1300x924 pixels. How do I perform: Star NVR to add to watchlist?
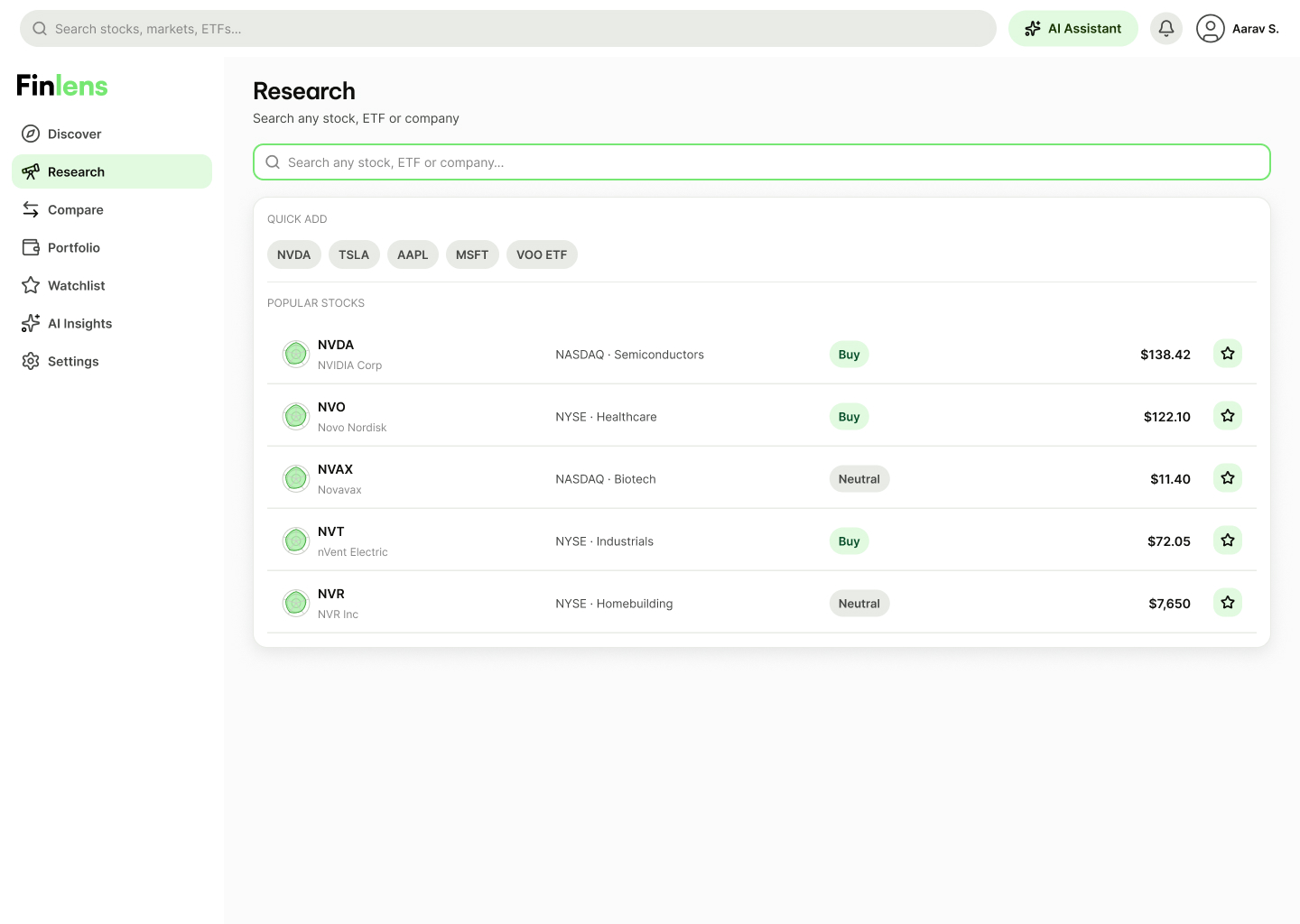click(1228, 603)
